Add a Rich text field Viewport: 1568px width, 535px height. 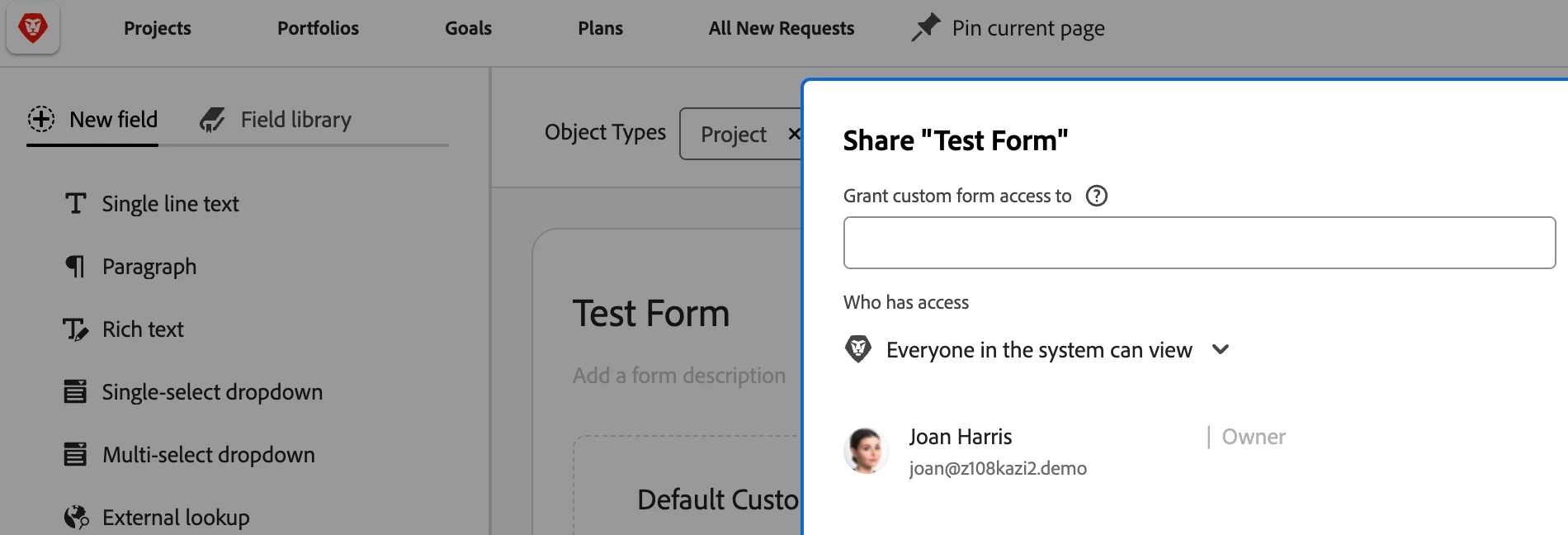(143, 329)
